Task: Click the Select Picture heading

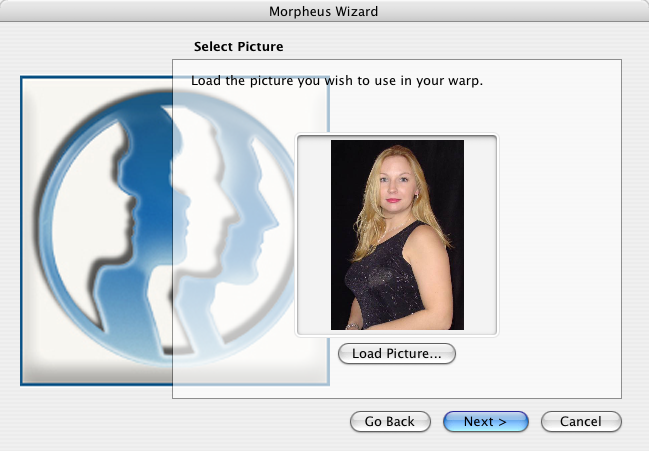Action: click(238, 47)
